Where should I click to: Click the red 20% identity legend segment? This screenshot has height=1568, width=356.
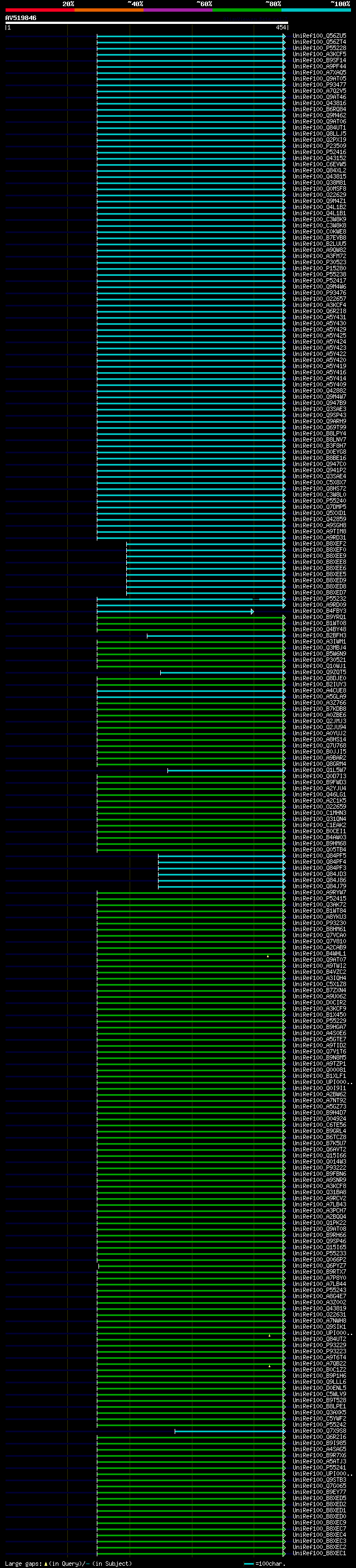pos(39,10)
